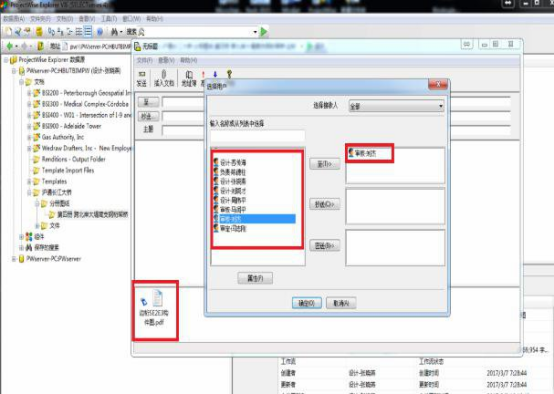The image size is (554, 394).
Task: Select Template Import Files folder
Action: pos(68,171)
